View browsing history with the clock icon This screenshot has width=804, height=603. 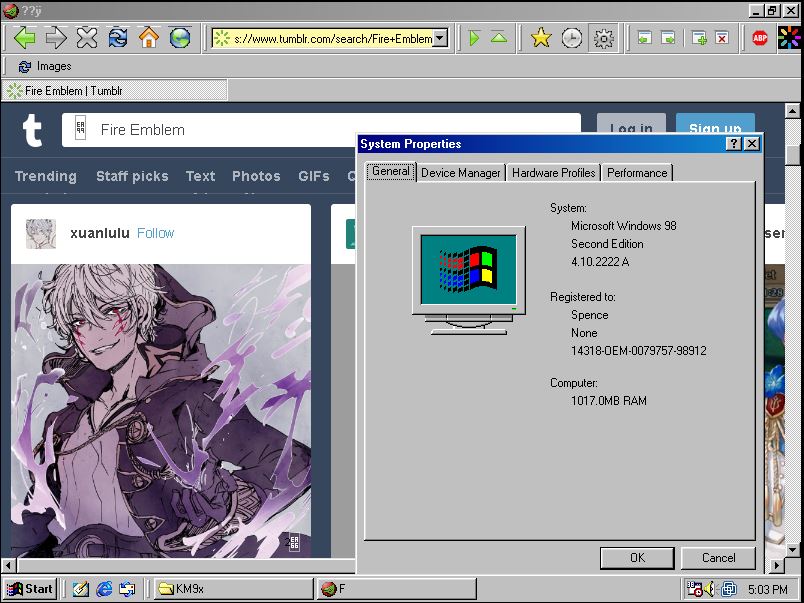tap(570, 37)
